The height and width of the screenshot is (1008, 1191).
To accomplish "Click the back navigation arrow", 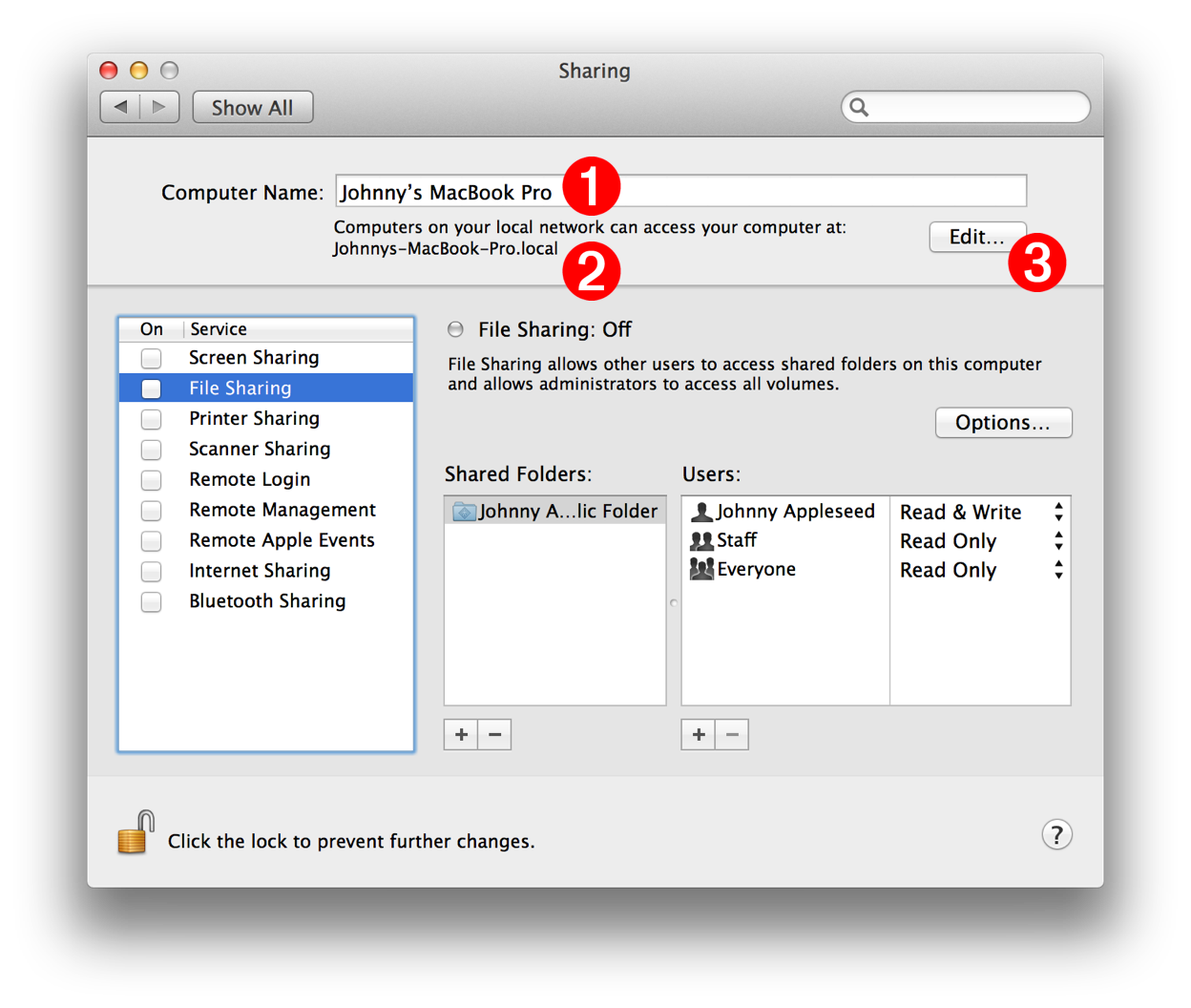I will pos(119,107).
